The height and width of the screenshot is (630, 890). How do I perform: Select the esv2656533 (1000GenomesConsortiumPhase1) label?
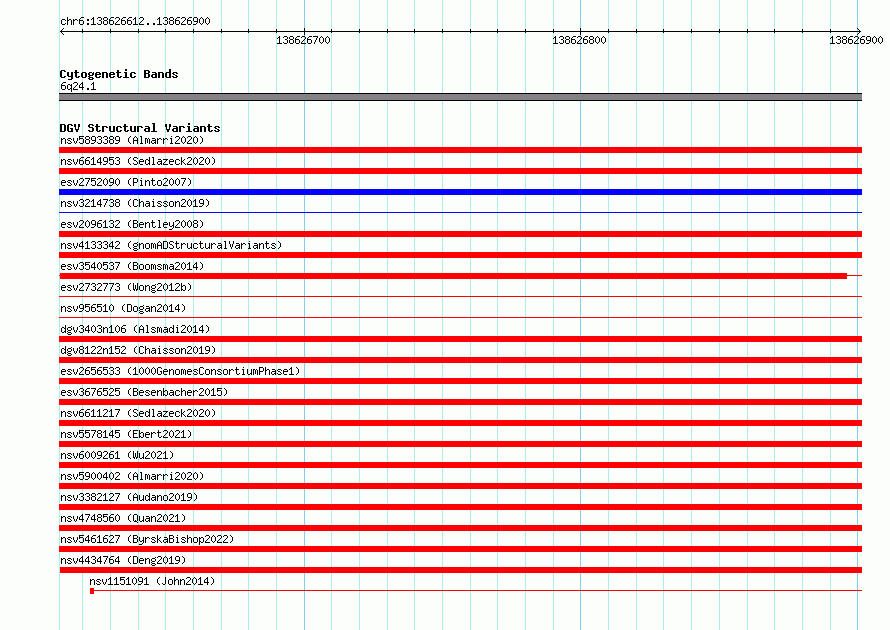point(180,371)
